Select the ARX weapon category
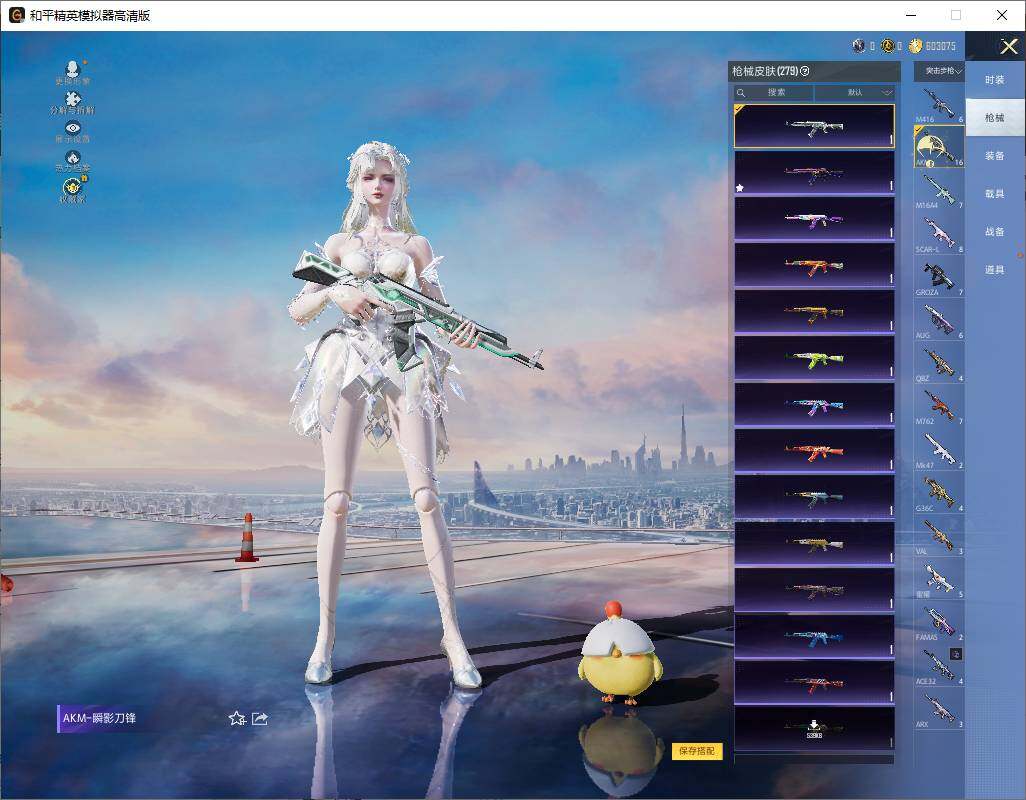Screen dimensions: 1026x800 pyautogui.click(x=939, y=709)
